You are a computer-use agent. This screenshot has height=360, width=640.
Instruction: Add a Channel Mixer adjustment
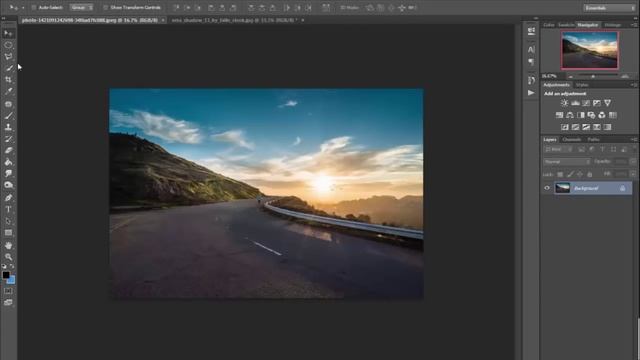click(602, 115)
